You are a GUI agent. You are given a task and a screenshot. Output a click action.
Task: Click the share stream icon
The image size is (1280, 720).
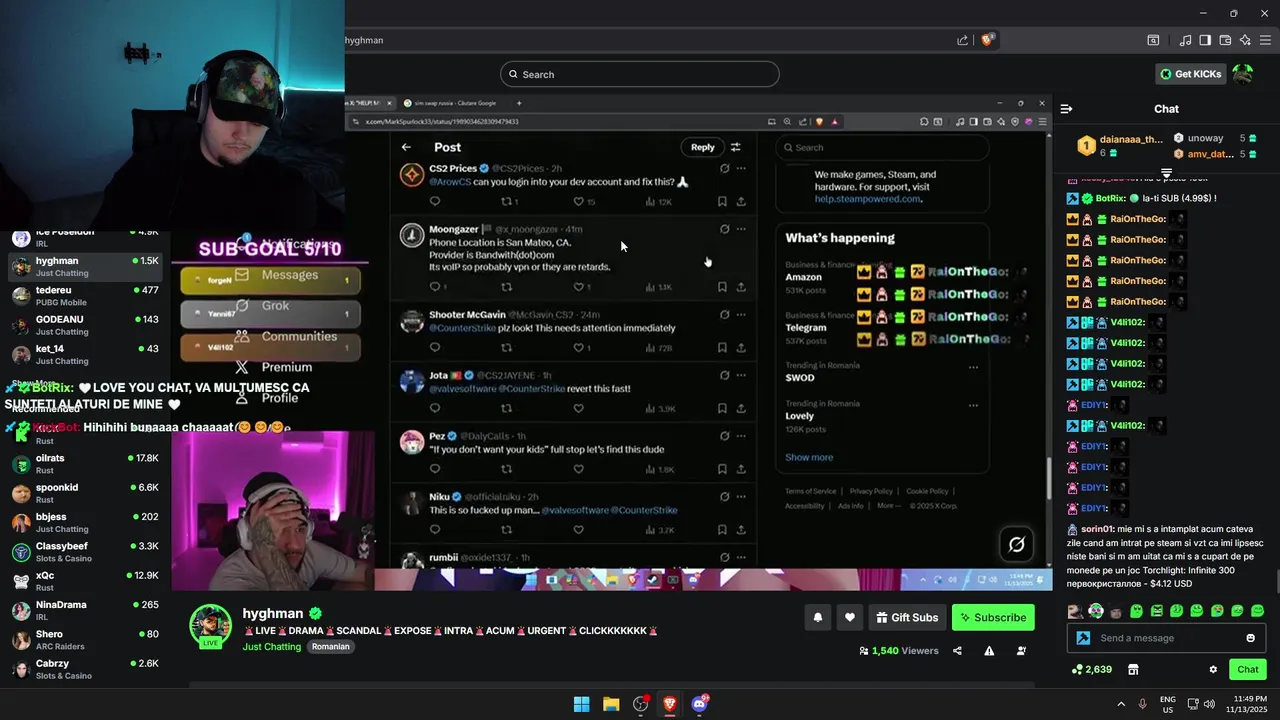[x=957, y=651]
